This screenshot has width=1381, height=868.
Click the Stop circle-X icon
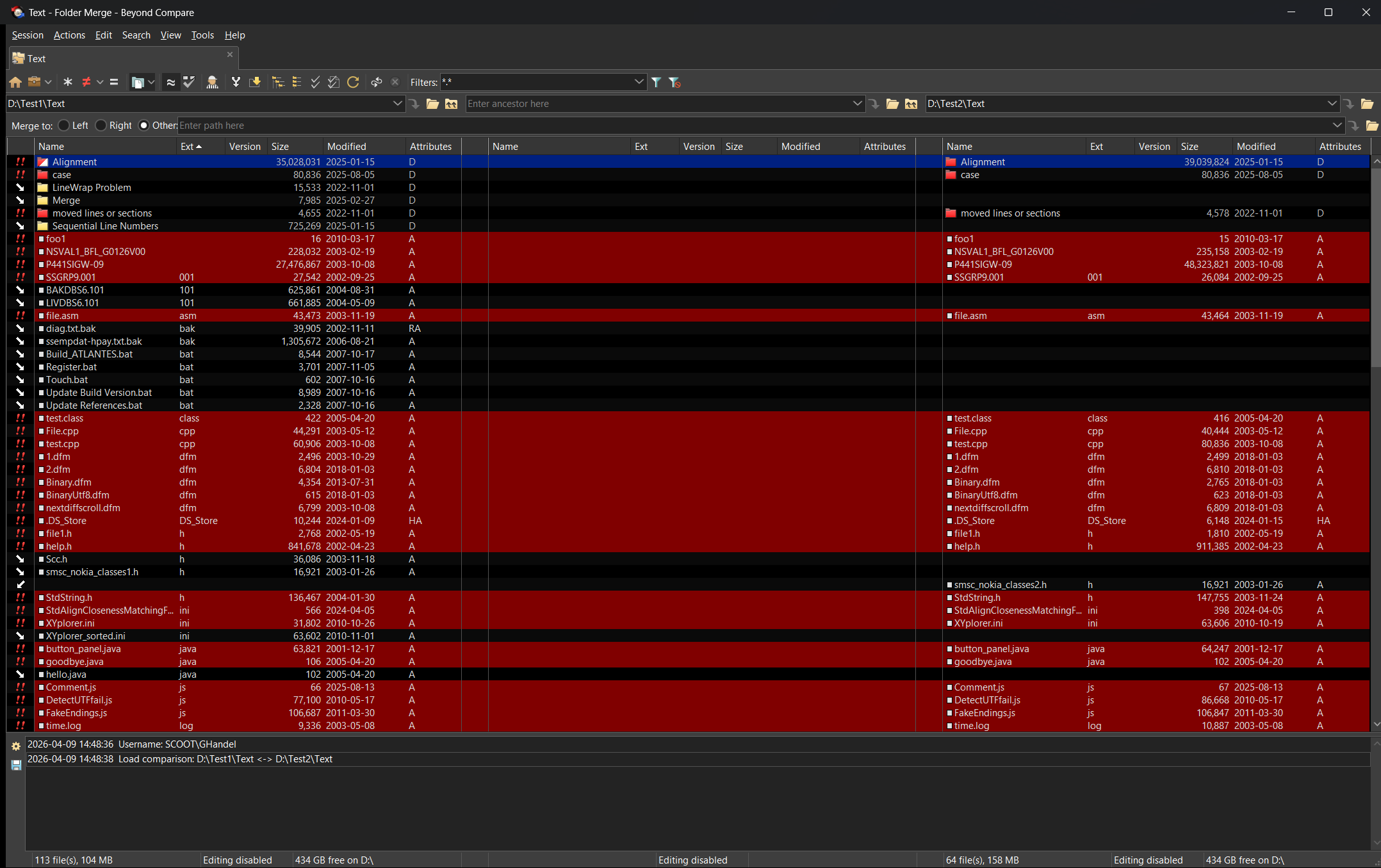pyautogui.click(x=395, y=82)
